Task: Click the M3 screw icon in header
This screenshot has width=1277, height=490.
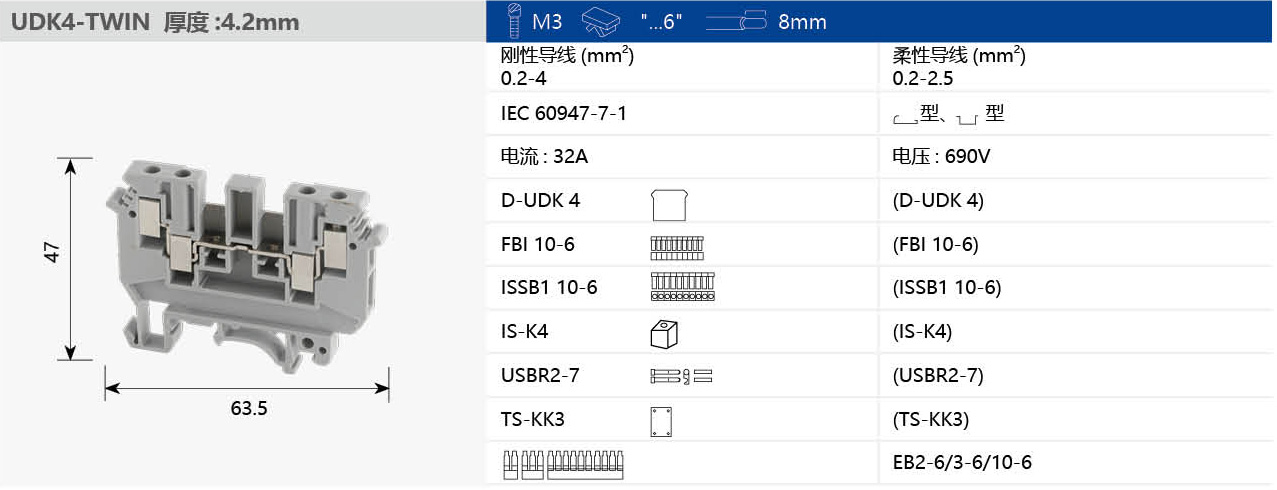Action: [515, 21]
